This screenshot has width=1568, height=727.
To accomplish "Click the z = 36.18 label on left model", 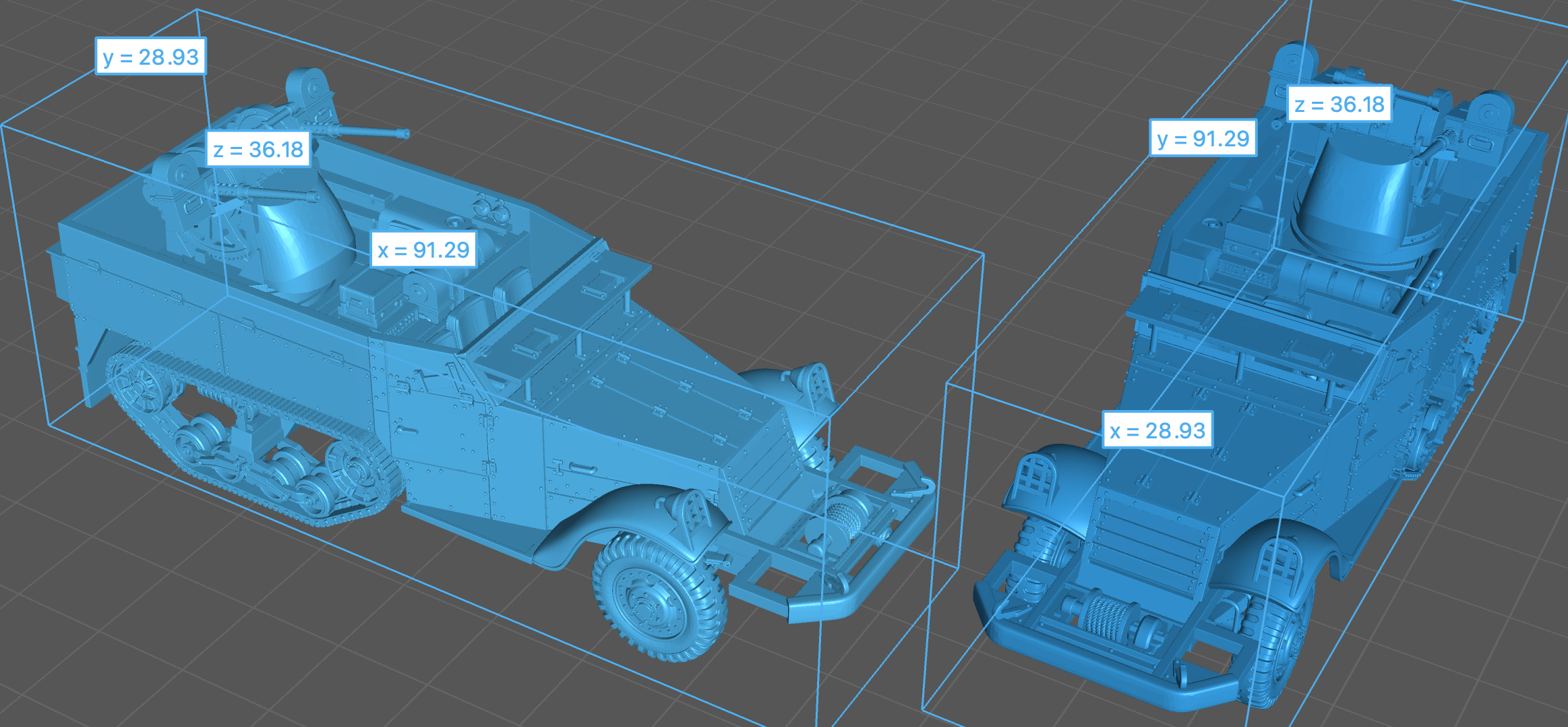I will (258, 149).
